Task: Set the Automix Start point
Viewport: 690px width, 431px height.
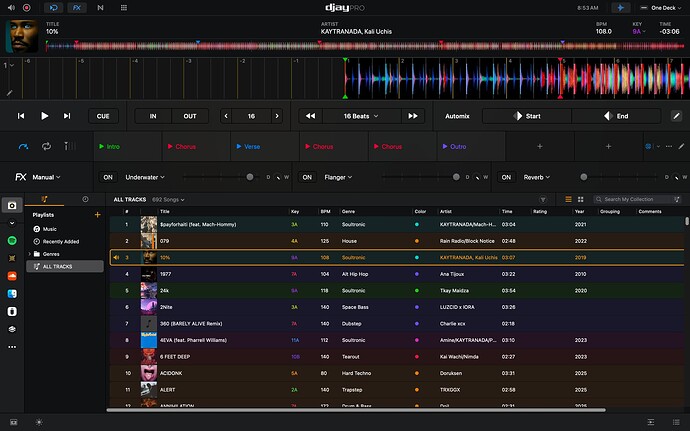Action: (x=527, y=116)
